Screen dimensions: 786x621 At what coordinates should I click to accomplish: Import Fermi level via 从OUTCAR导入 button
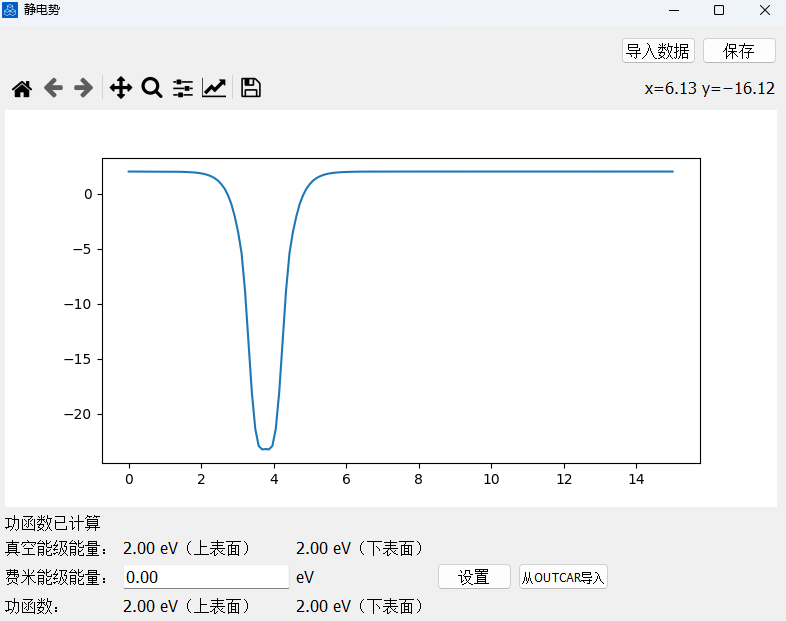(563, 577)
